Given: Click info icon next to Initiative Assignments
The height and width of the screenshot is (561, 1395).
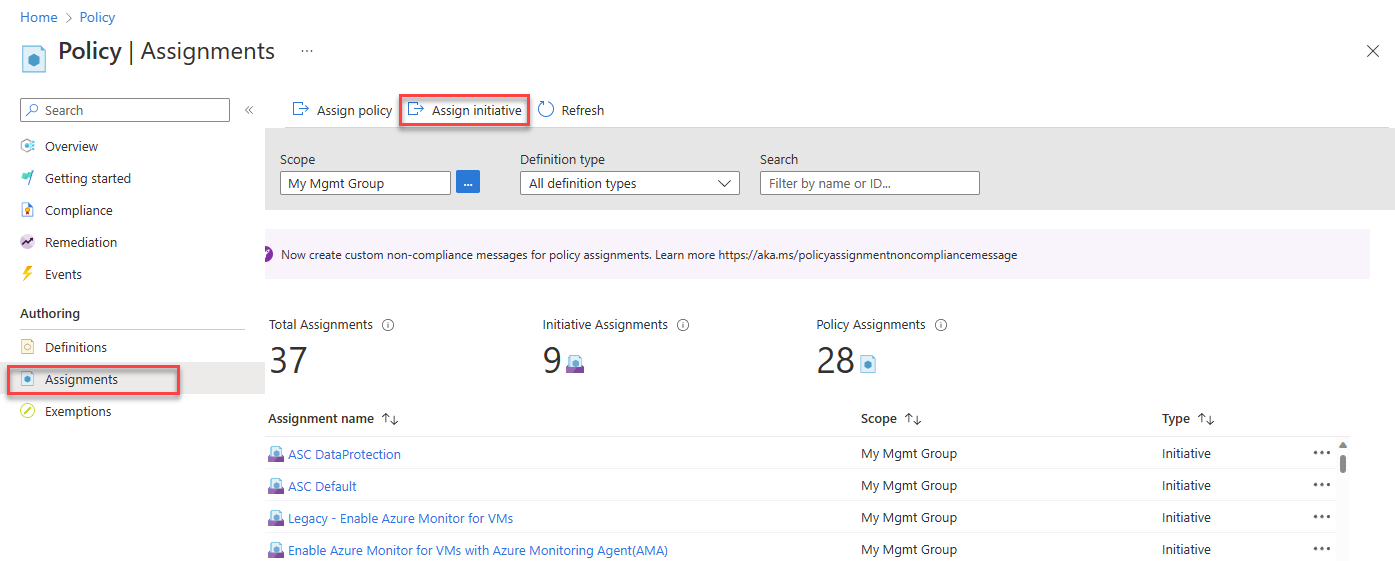Looking at the screenshot, I should pos(683,325).
